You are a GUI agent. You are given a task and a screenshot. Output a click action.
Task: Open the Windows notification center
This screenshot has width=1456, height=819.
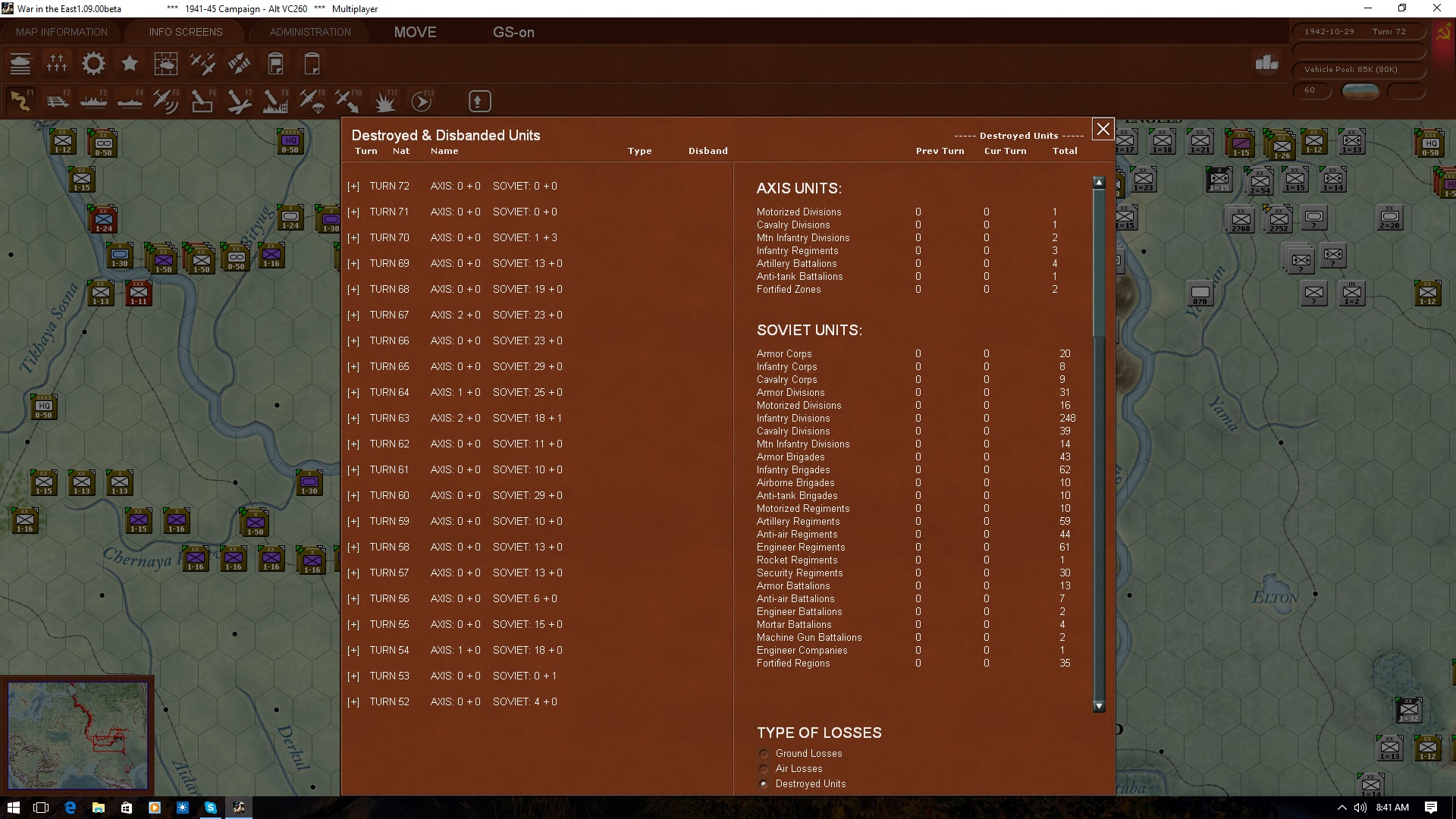click(x=1431, y=808)
